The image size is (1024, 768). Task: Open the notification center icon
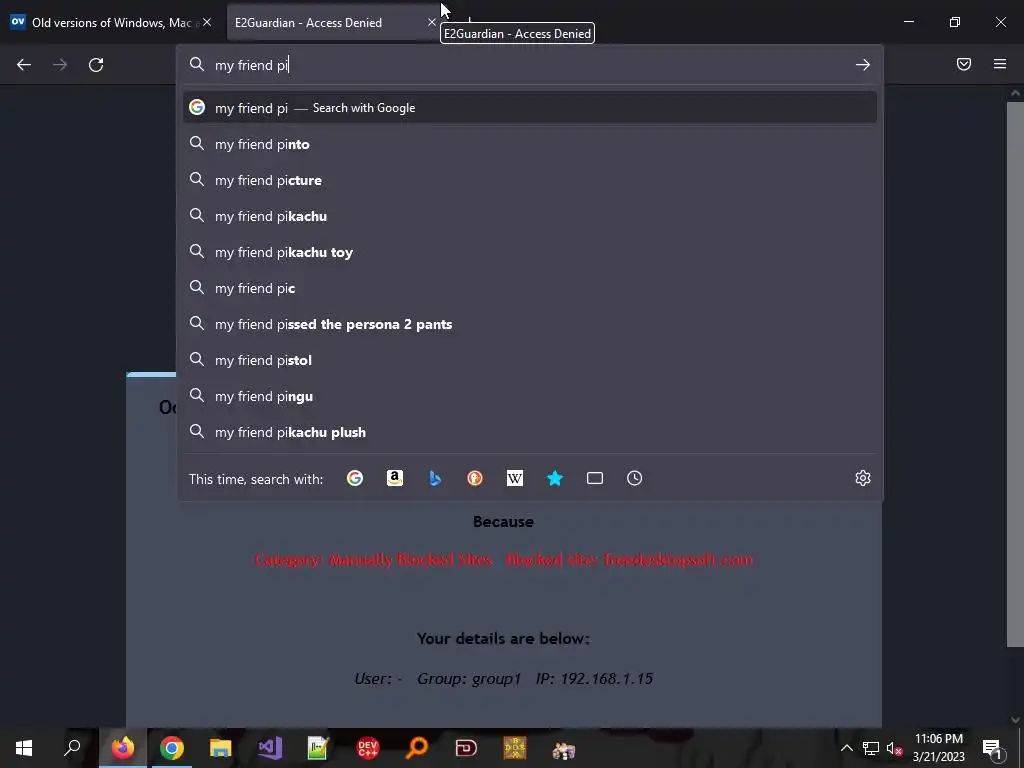click(x=991, y=748)
